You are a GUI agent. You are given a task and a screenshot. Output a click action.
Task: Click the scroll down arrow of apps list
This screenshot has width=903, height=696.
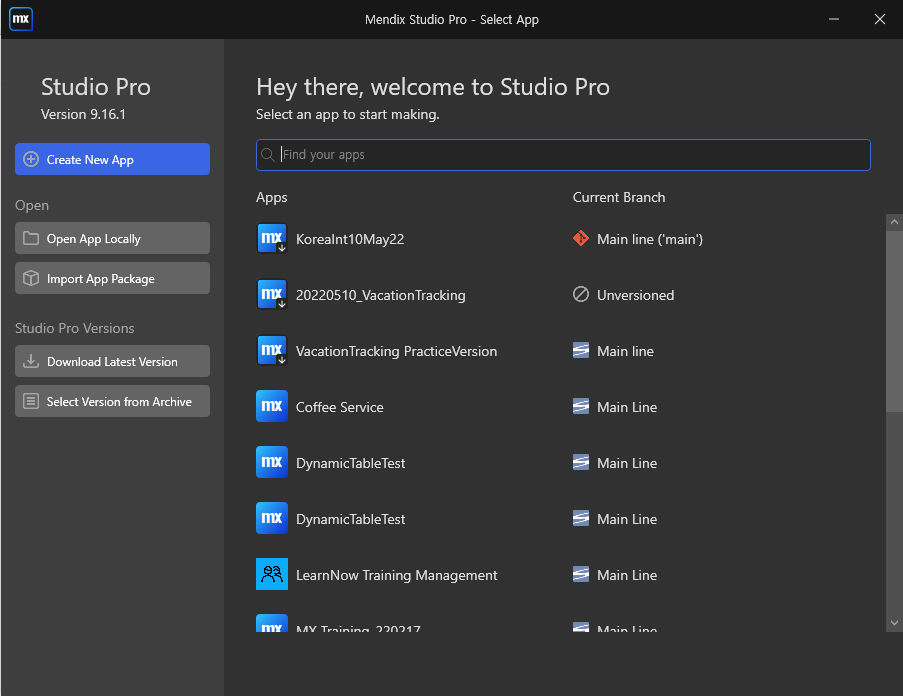pos(894,623)
